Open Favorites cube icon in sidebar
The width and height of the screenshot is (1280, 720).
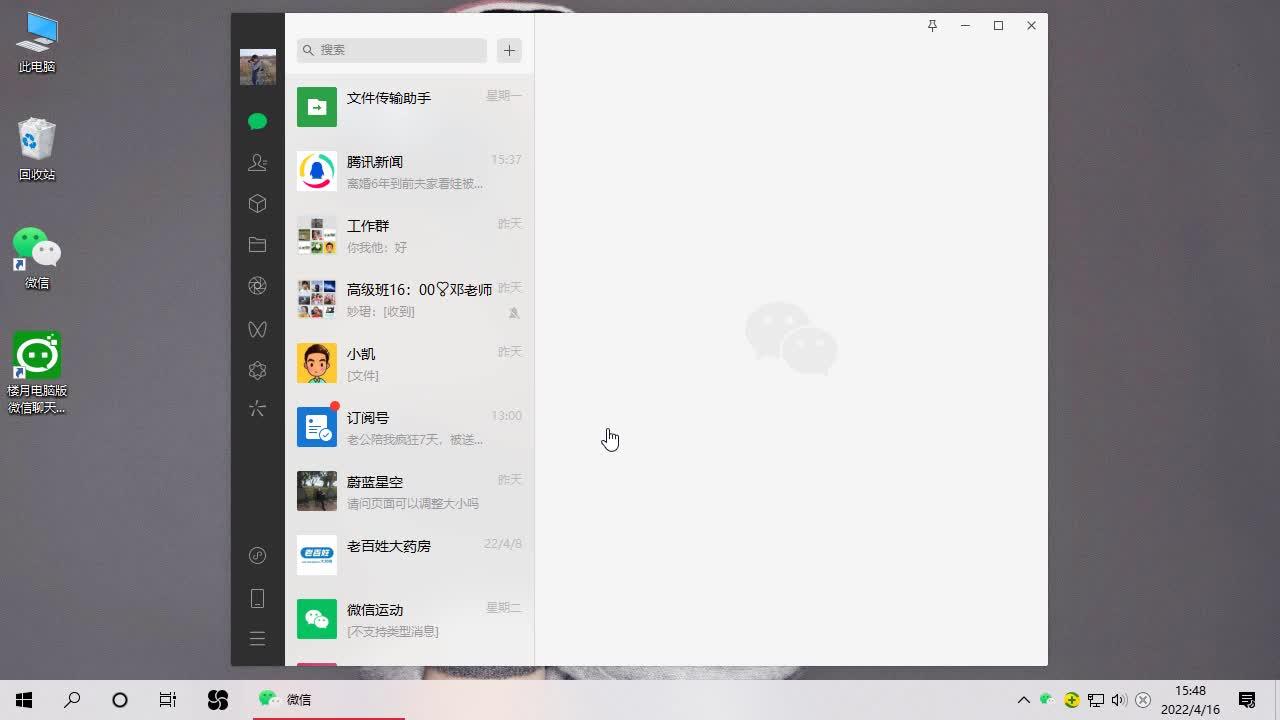257,204
